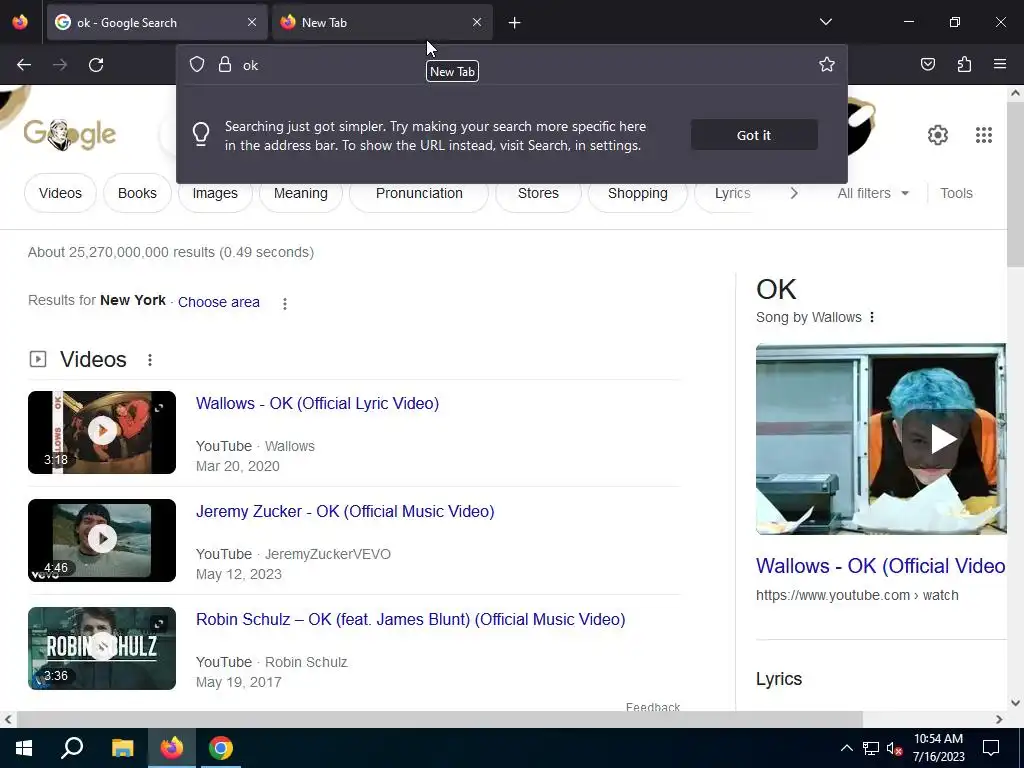Image resolution: width=1024 pixels, height=768 pixels.
Task: Click into the address bar showing 'ok'
Action: pyautogui.click(x=511, y=65)
